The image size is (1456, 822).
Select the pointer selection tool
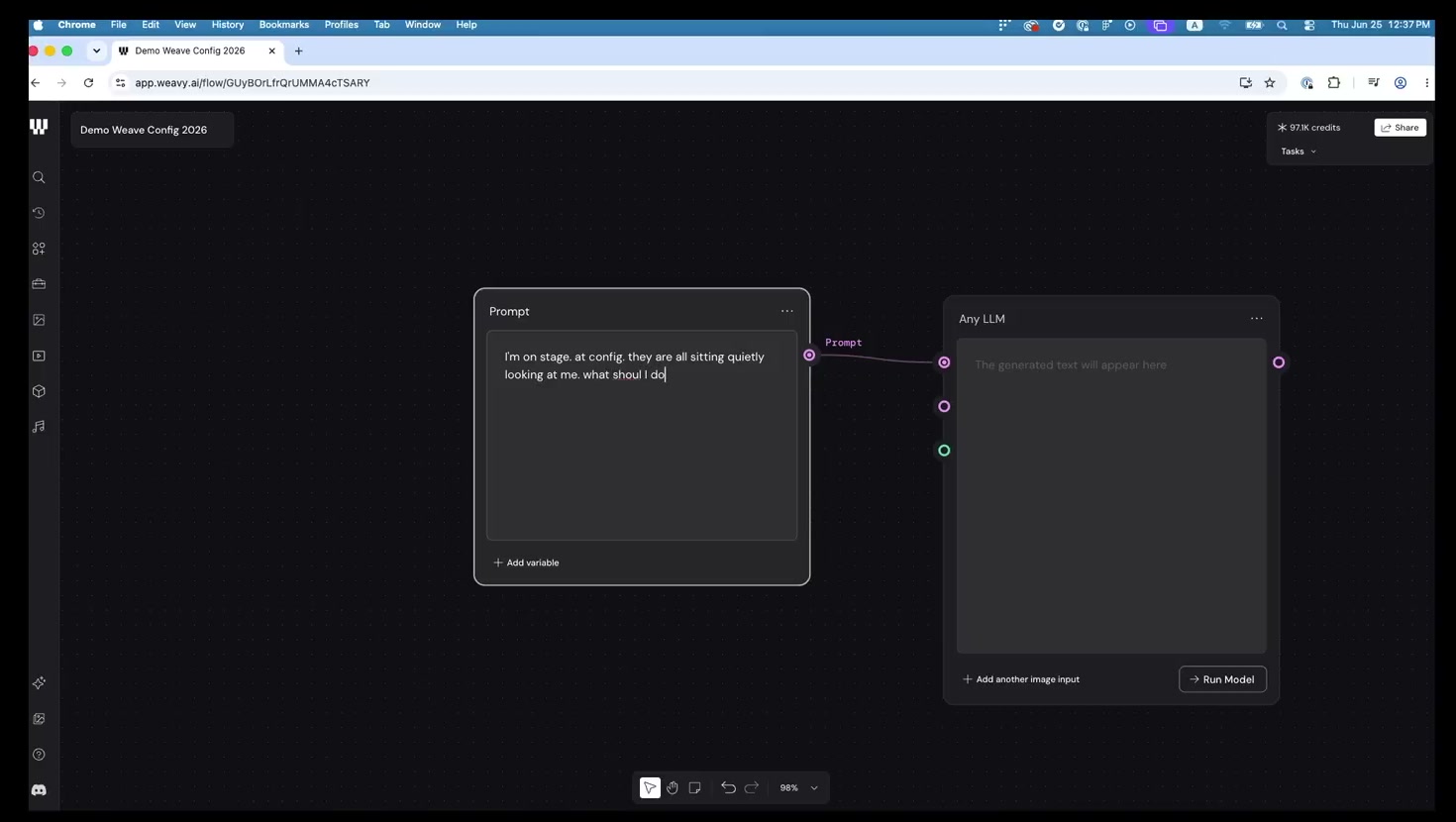(650, 787)
